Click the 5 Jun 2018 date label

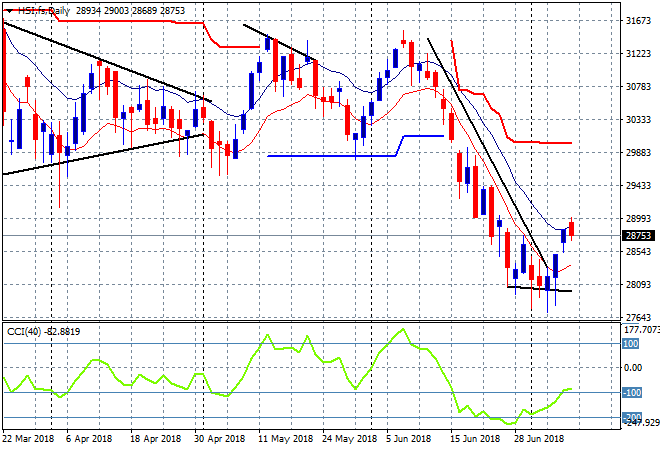(407, 438)
